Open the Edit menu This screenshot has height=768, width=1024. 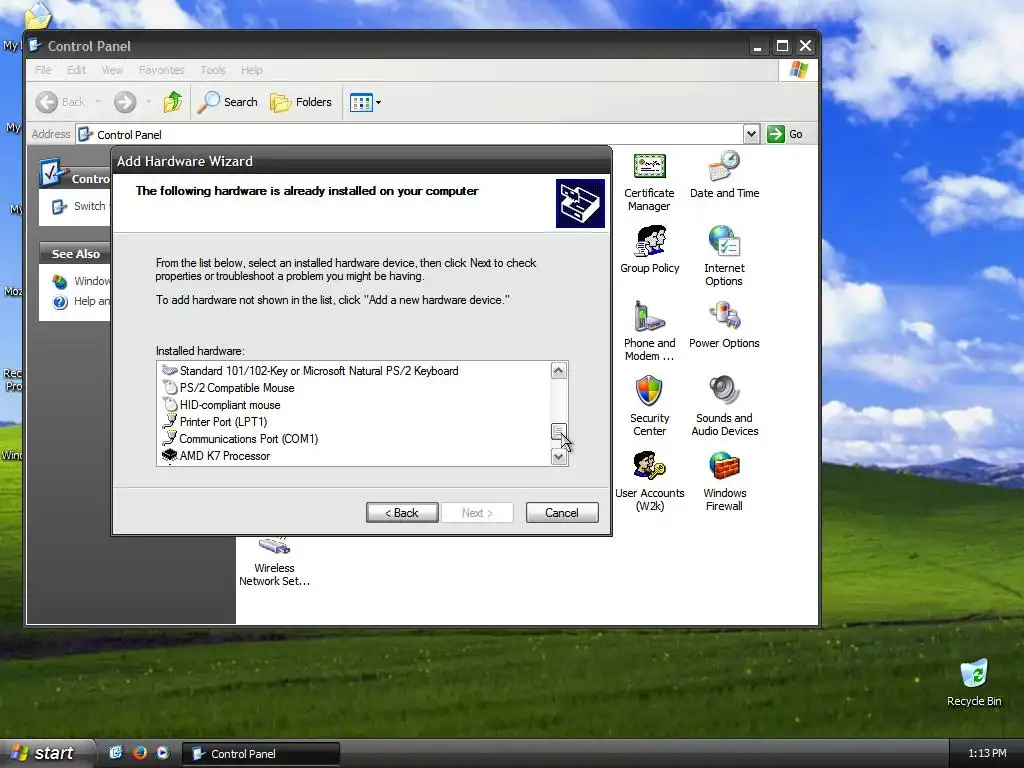[76, 70]
